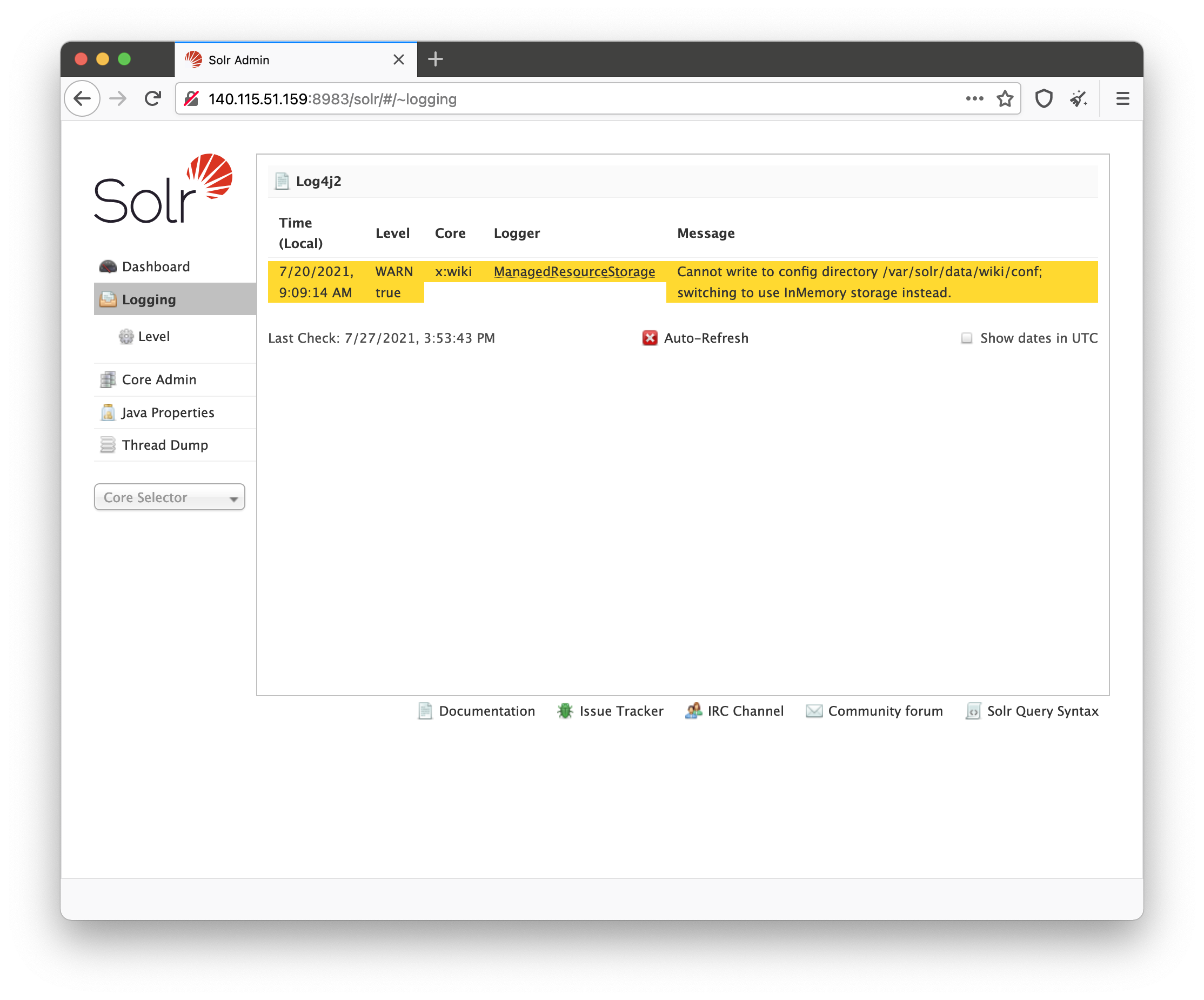Image resolution: width=1204 pixels, height=1000 pixels.
Task: Click the Core column header
Action: (x=450, y=233)
